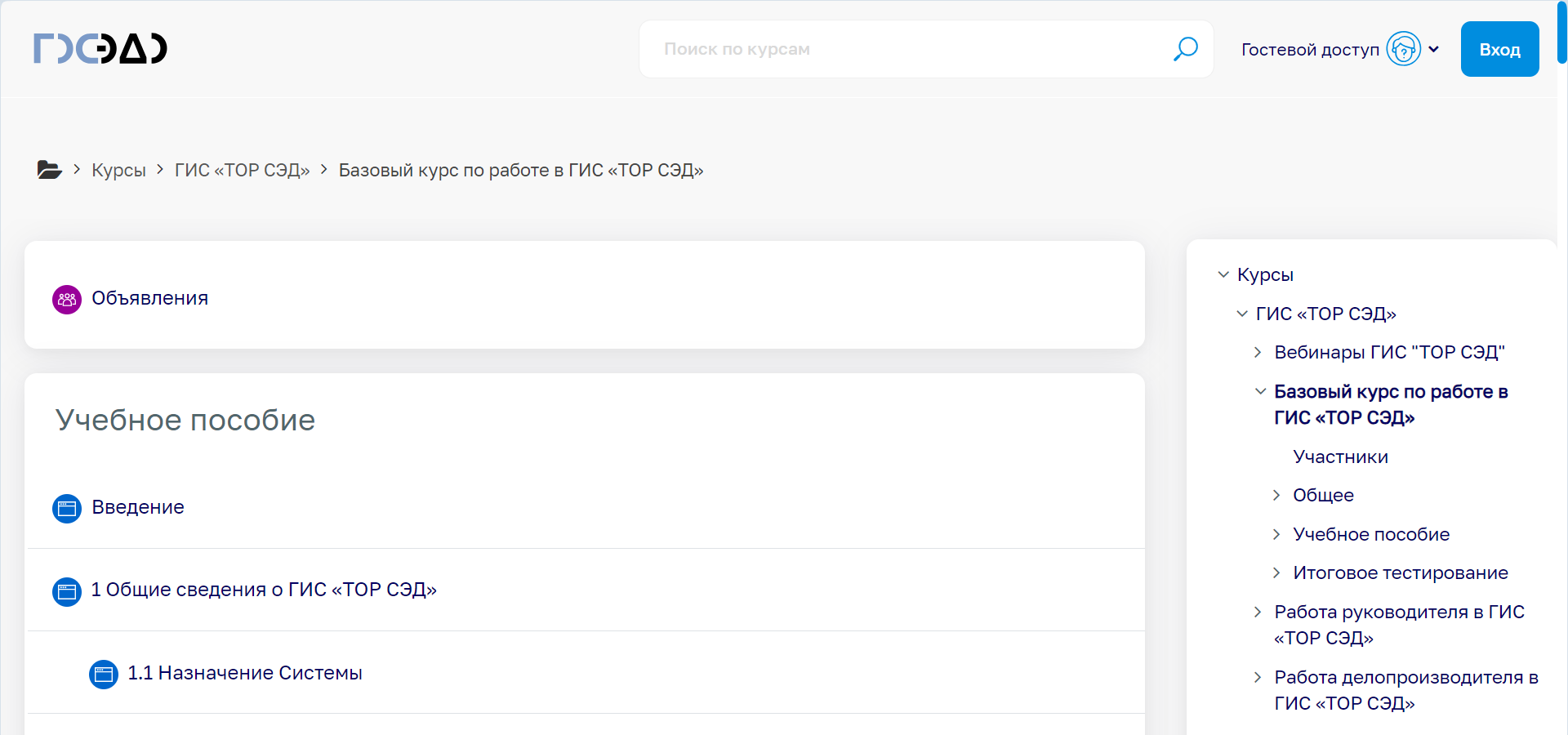Click the home folder breadcrumb icon
This screenshot has width=1568, height=735.
tap(49, 170)
